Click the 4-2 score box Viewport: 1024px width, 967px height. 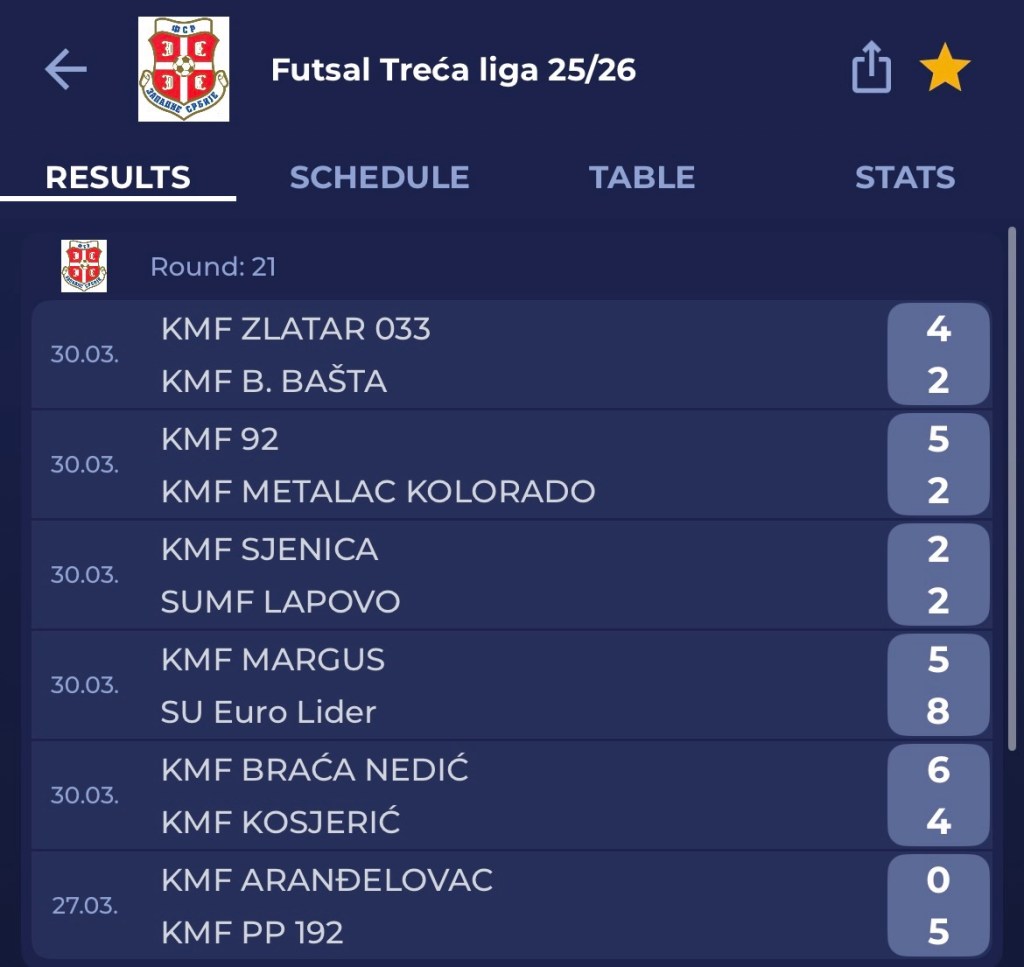pyautogui.click(x=937, y=355)
